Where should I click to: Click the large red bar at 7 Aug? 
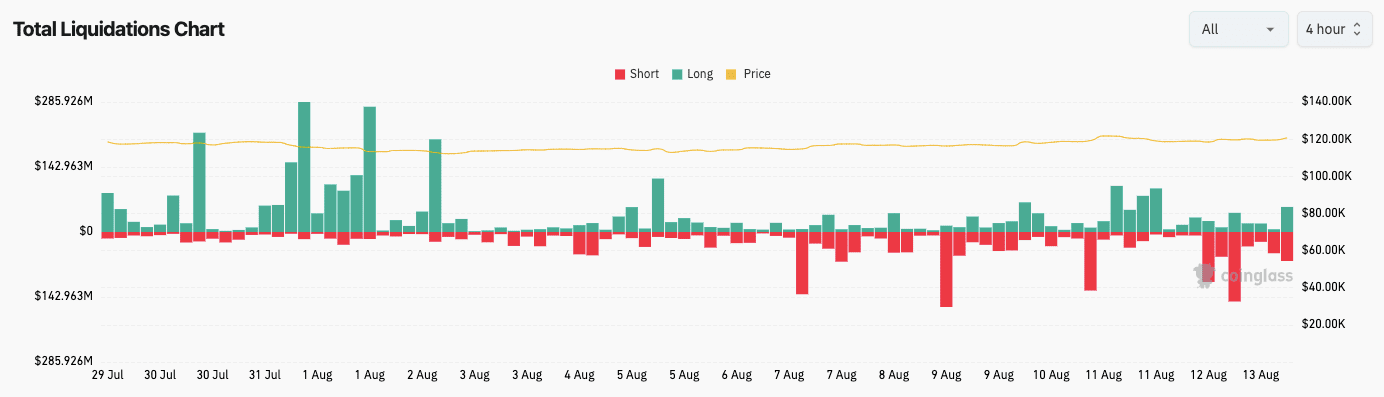(802, 263)
